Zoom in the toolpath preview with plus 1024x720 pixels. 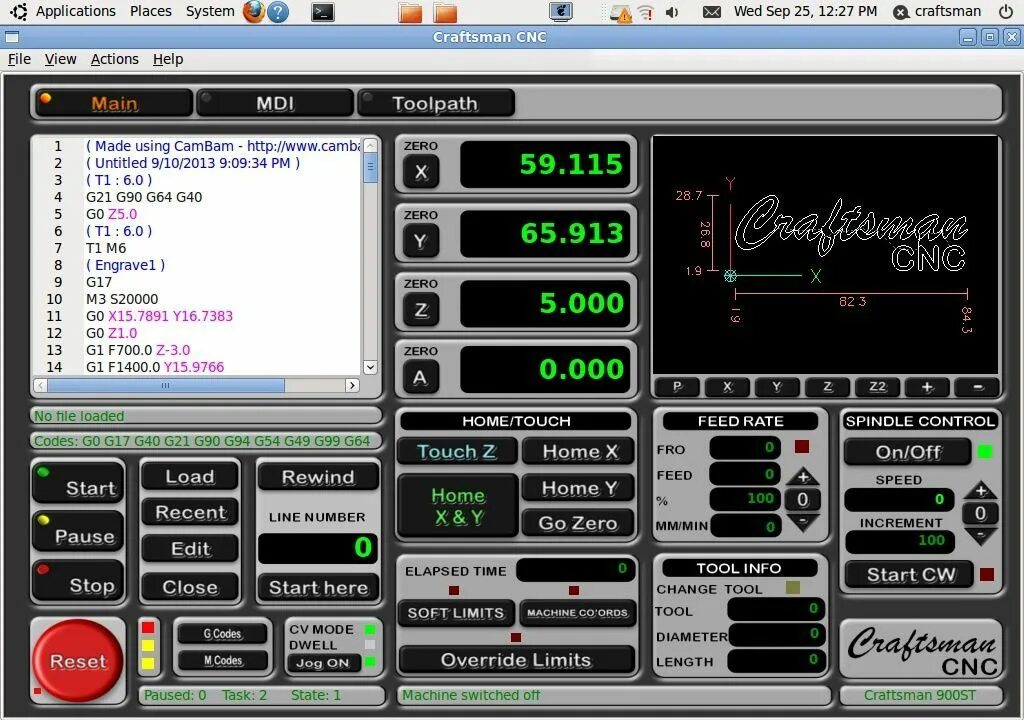[x=927, y=387]
